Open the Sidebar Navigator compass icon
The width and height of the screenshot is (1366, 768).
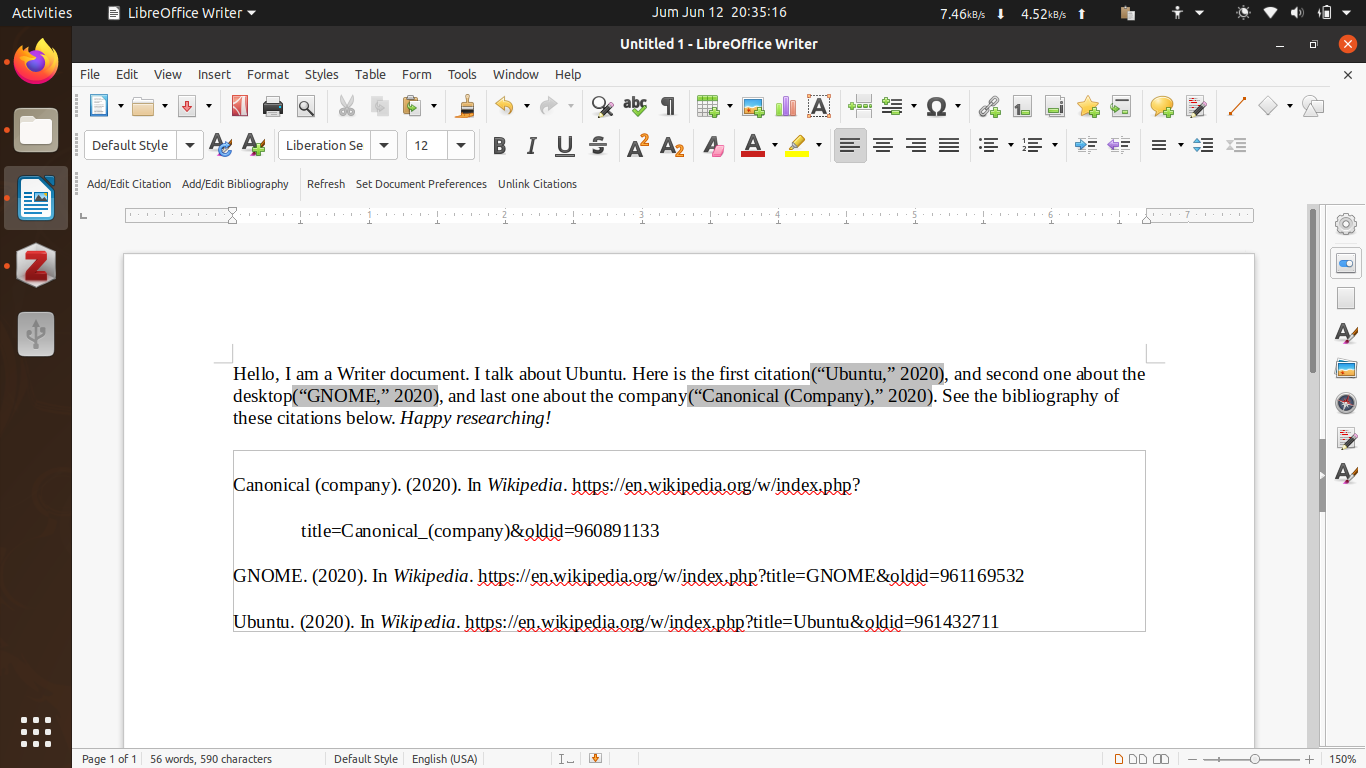pyautogui.click(x=1346, y=404)
